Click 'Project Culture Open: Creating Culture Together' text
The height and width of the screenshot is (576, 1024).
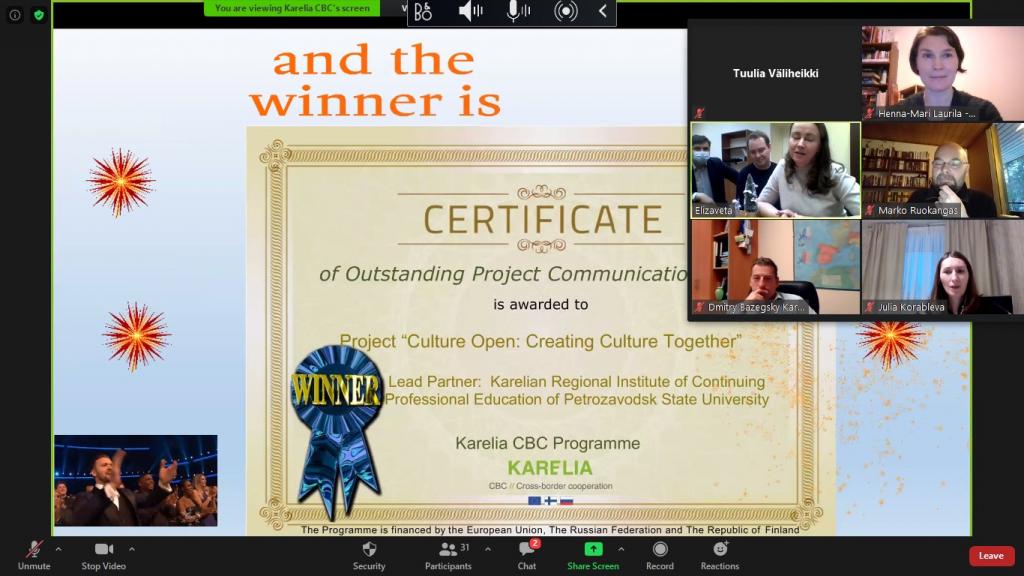pos(541,341)
